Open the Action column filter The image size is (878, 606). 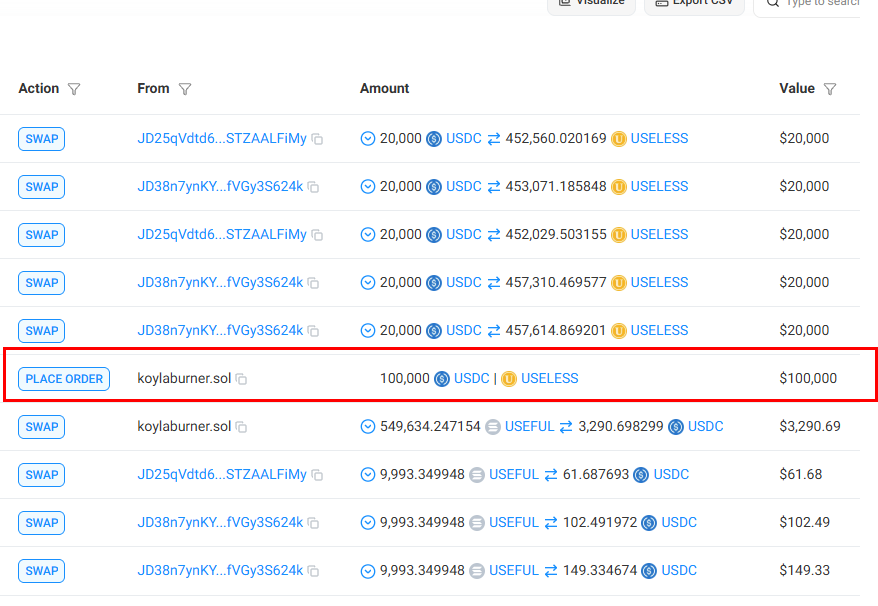click(75, 89)
